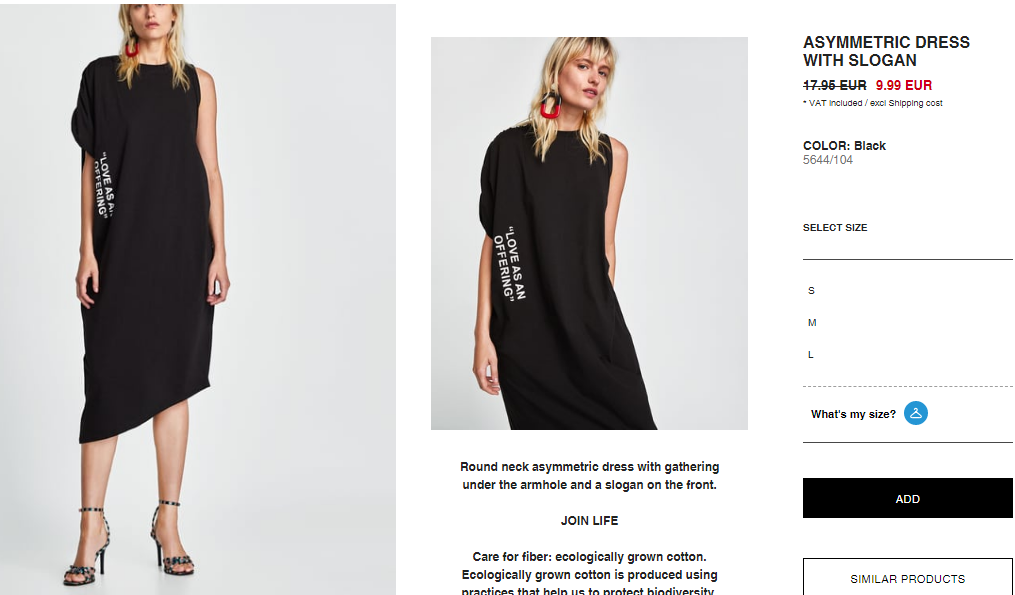Image resolution: width=1015 pixels, height=595 pixels.
Task: Click the Round neck asymmetric dress description
Action: (589, 476)
